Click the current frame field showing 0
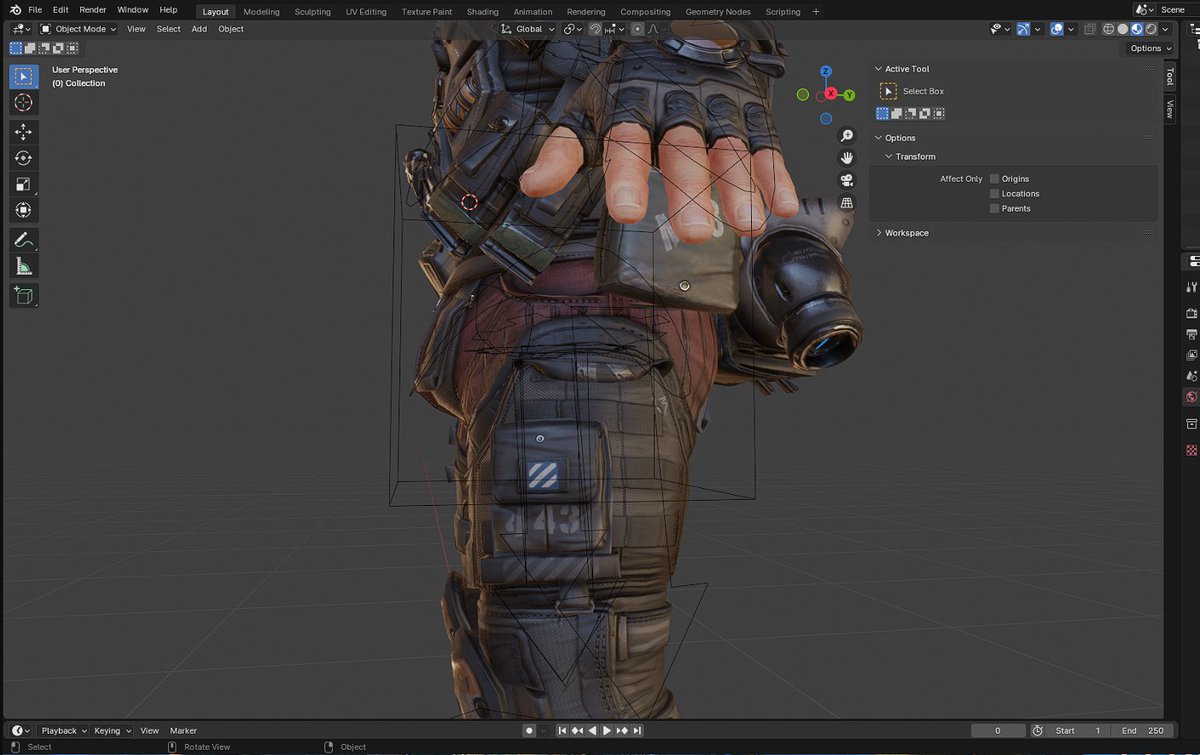The image size is (1200, 755). click(x=998, y=731)
